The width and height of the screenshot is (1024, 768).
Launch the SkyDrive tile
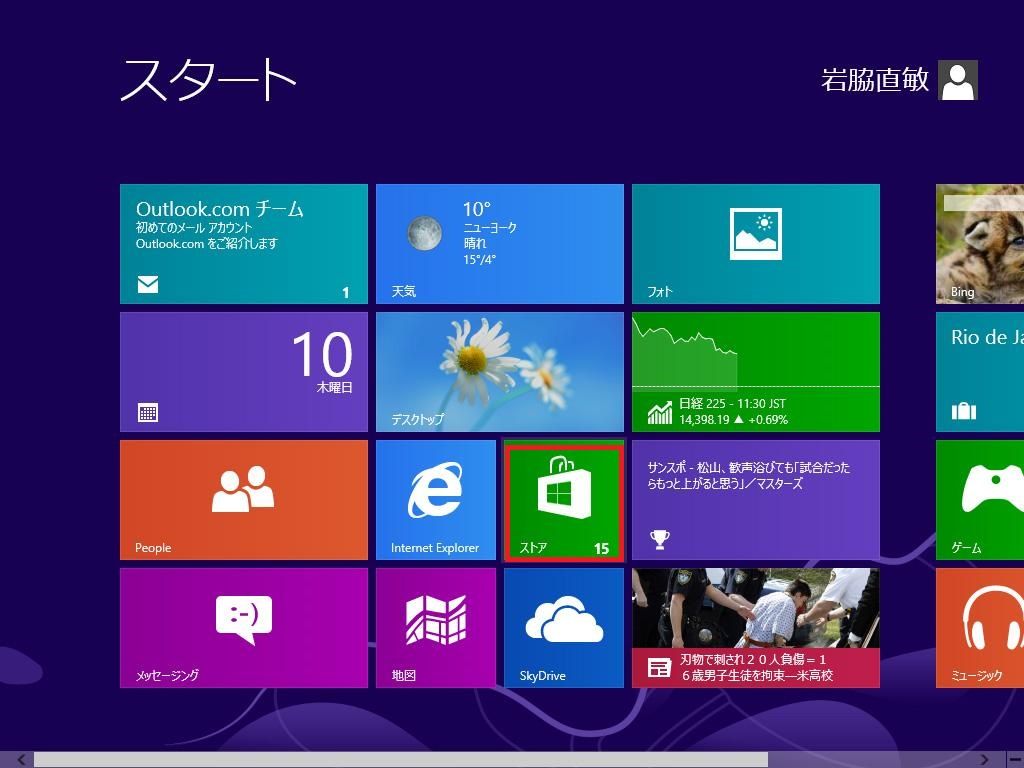(x=564, y=628)
